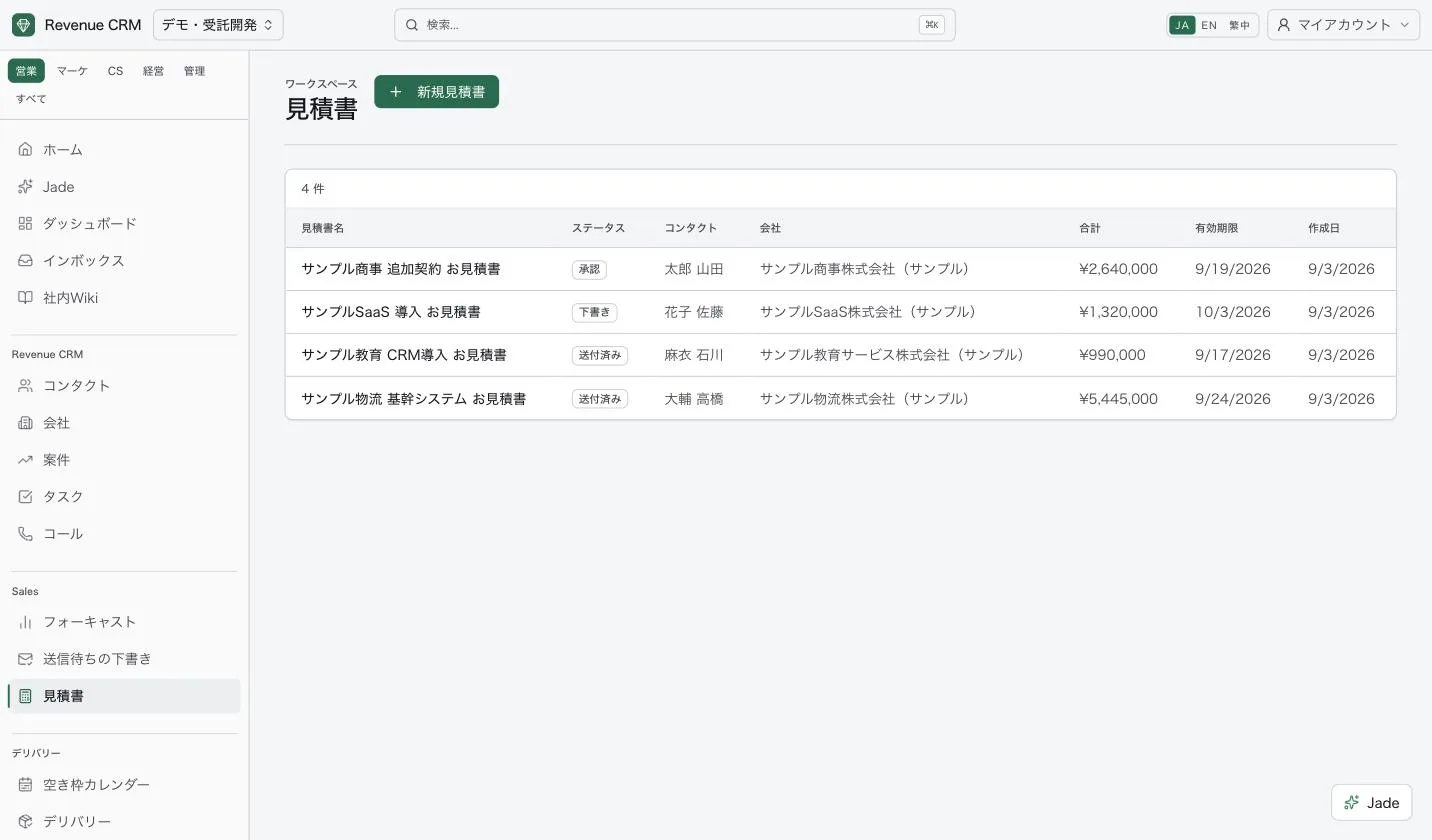This screenshot has width=1432, height=840.
Task: Click the 案件 trend arrow icon
Action: [x=26, y=460]
